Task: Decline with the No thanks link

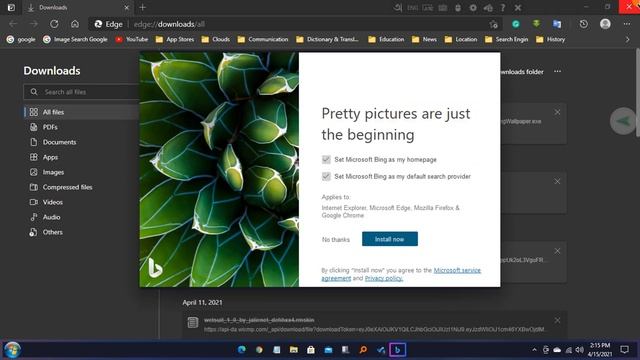Action: (336, 240)
